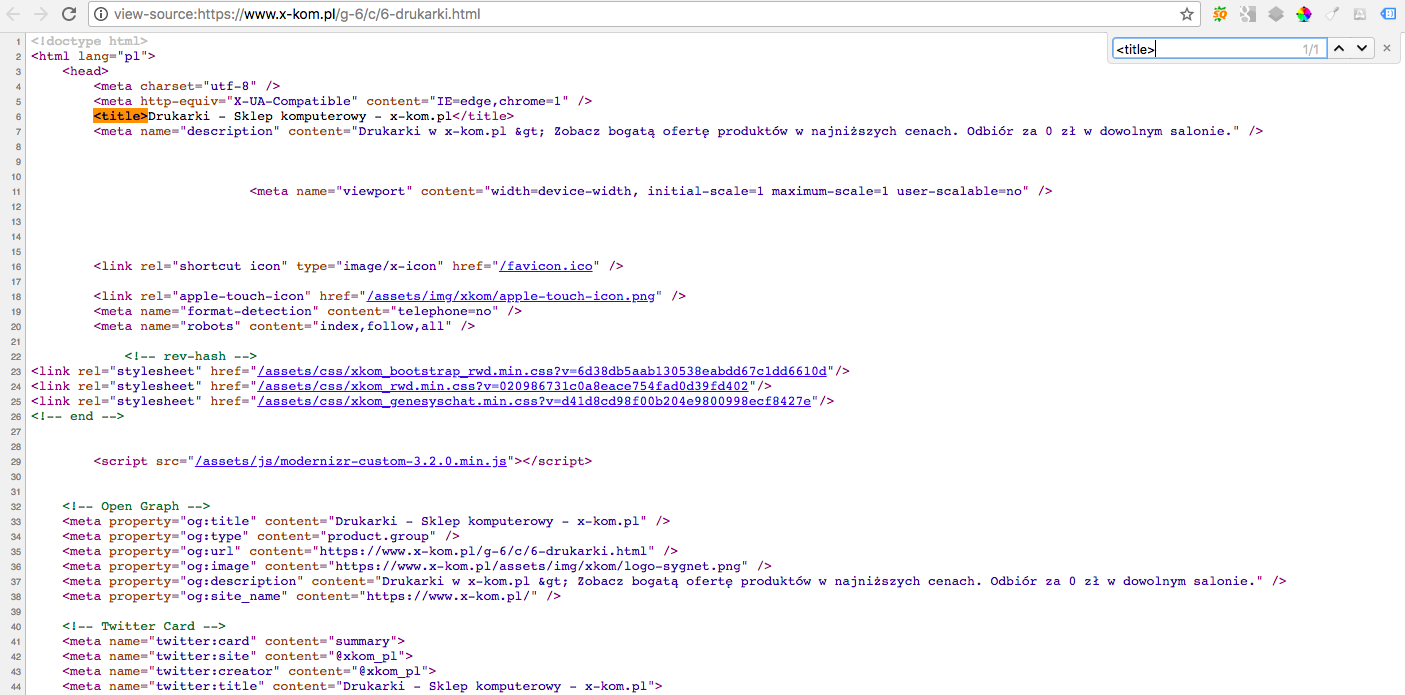
Task: Open the orange SQ SEOquake extension
Action: pos(1220,14)
